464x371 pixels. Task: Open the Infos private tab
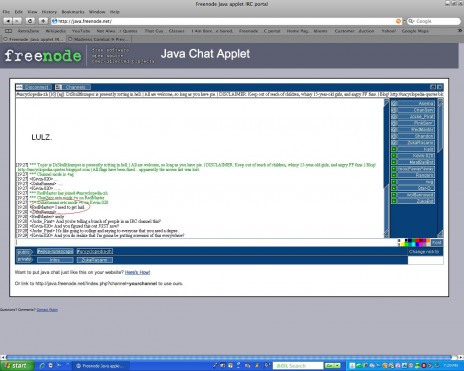click(x=55, y=260)
